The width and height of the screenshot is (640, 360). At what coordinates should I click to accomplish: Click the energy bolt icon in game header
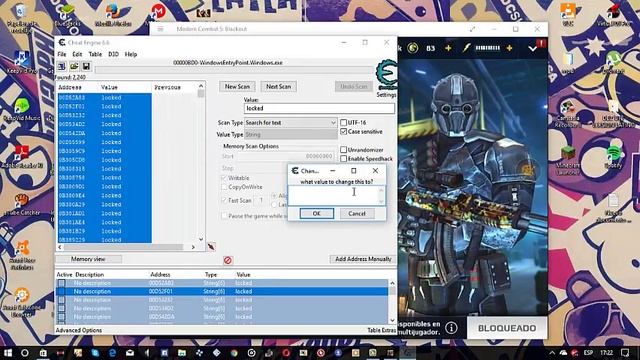coord(466,48)
